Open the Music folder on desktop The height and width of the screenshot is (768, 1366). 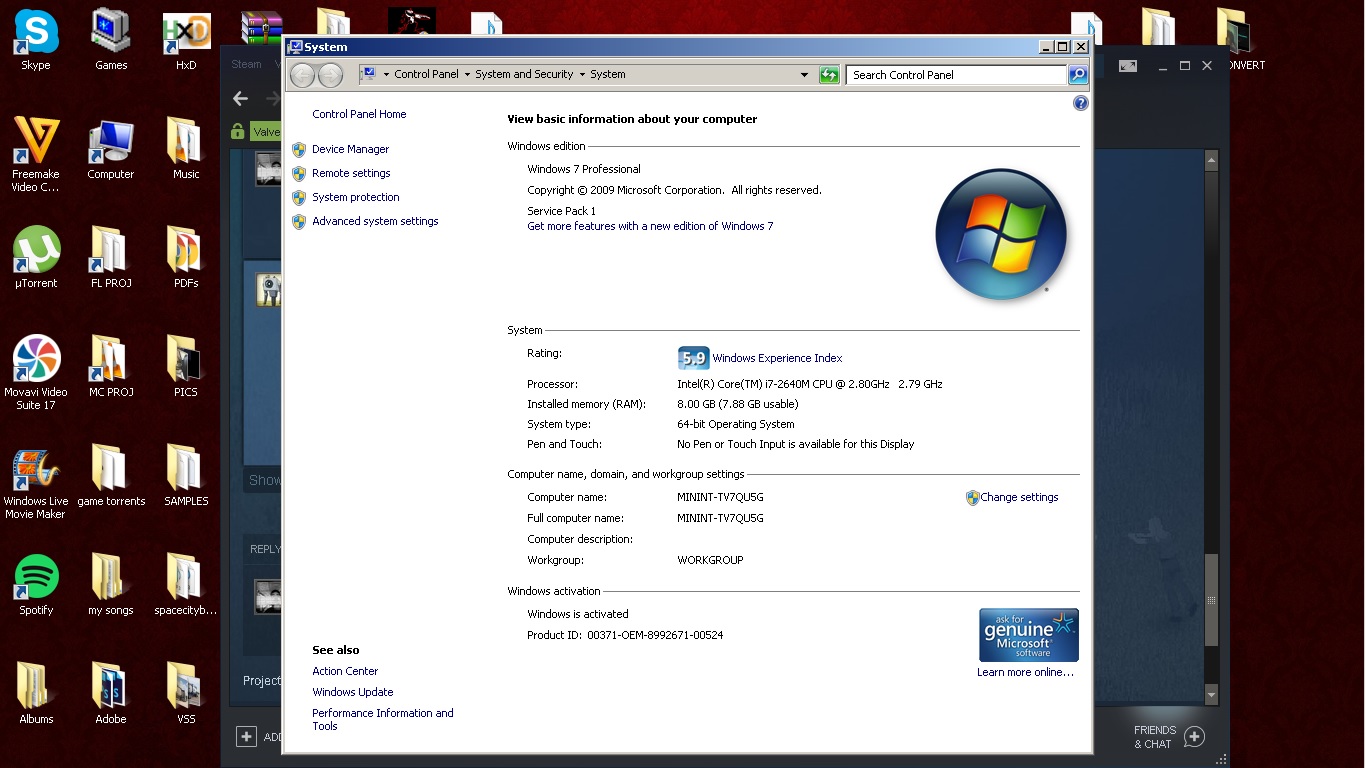pyautogui.click(x=186, y=149)
